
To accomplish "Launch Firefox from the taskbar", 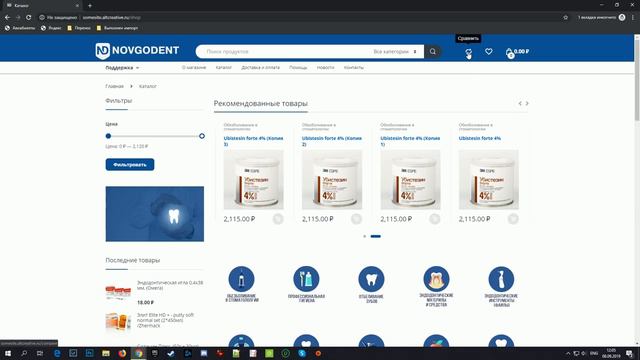I will (x=122, y=353).
